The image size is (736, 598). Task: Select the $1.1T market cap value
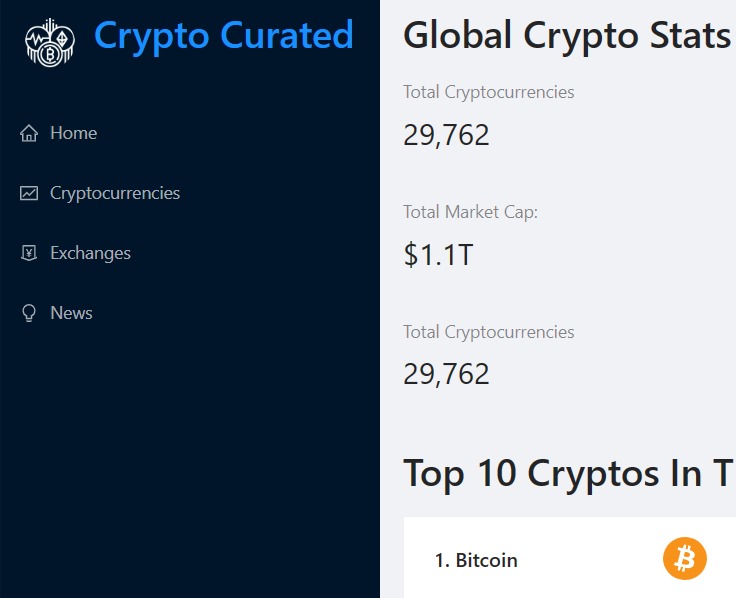tap(438, 255)
